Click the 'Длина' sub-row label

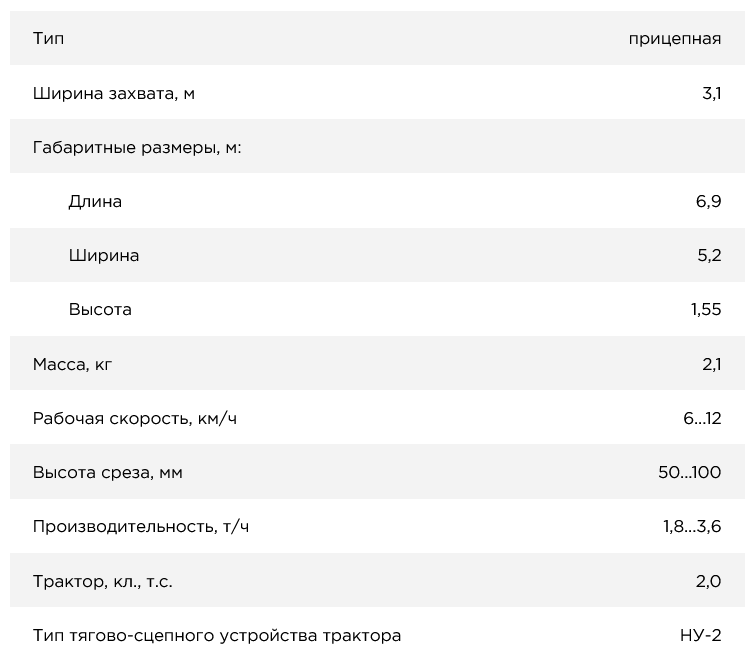[x=95, y=202]
